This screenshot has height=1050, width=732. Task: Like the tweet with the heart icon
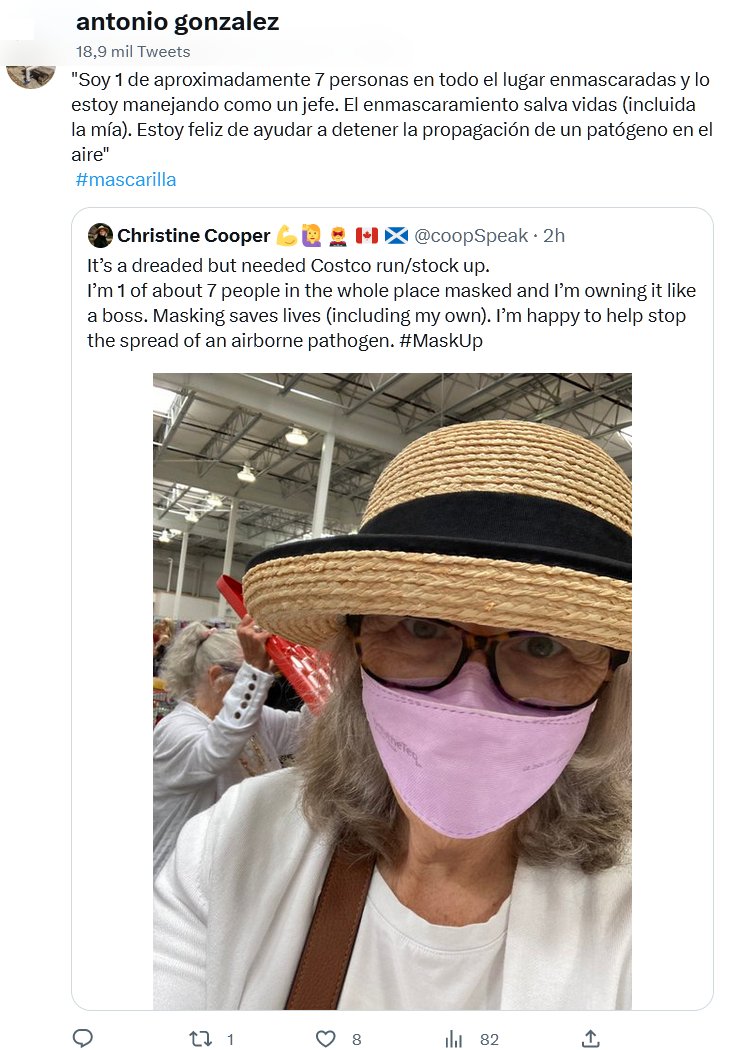point(326,1039)
